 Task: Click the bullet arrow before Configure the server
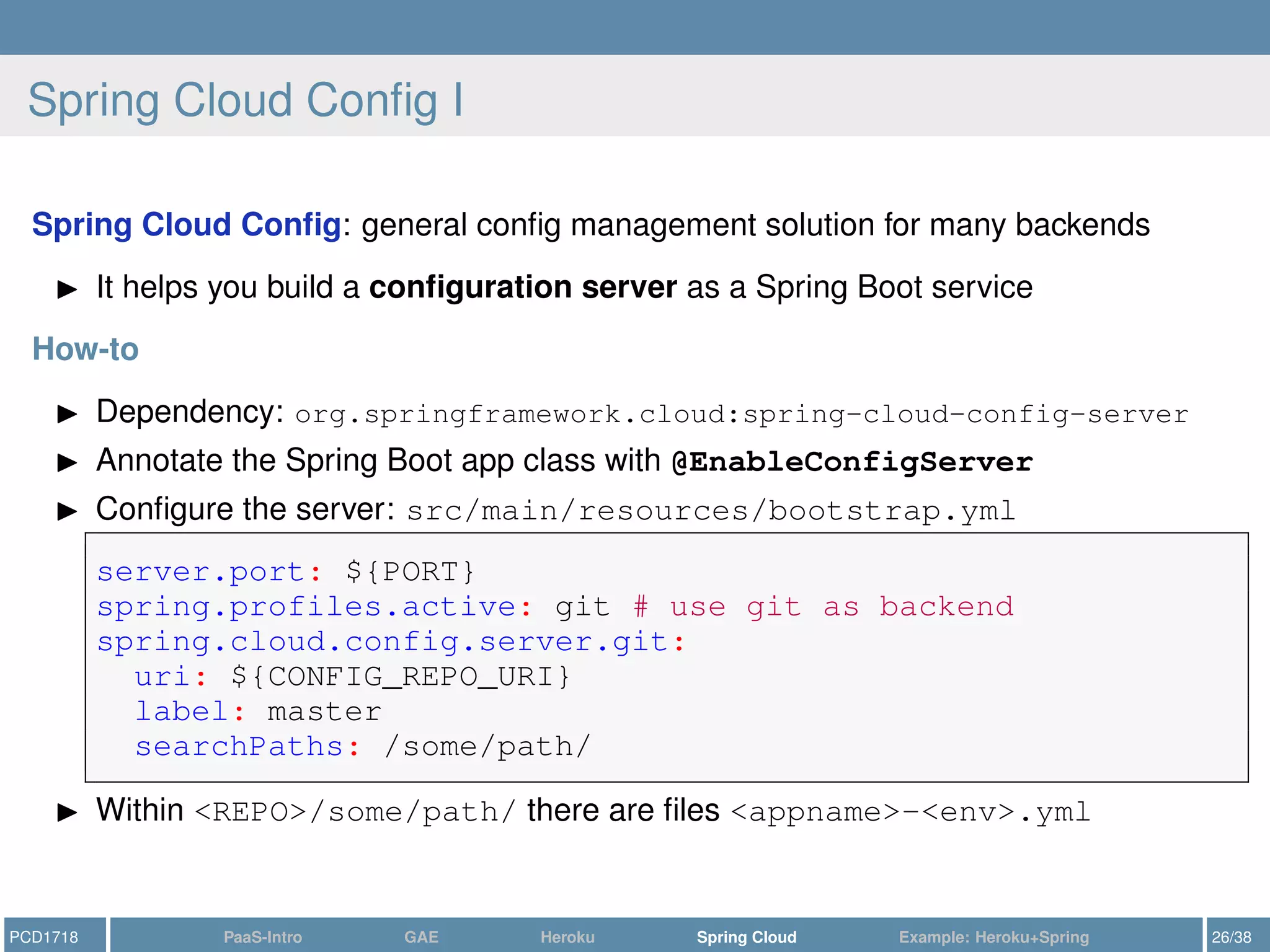[x=67, y=511]
